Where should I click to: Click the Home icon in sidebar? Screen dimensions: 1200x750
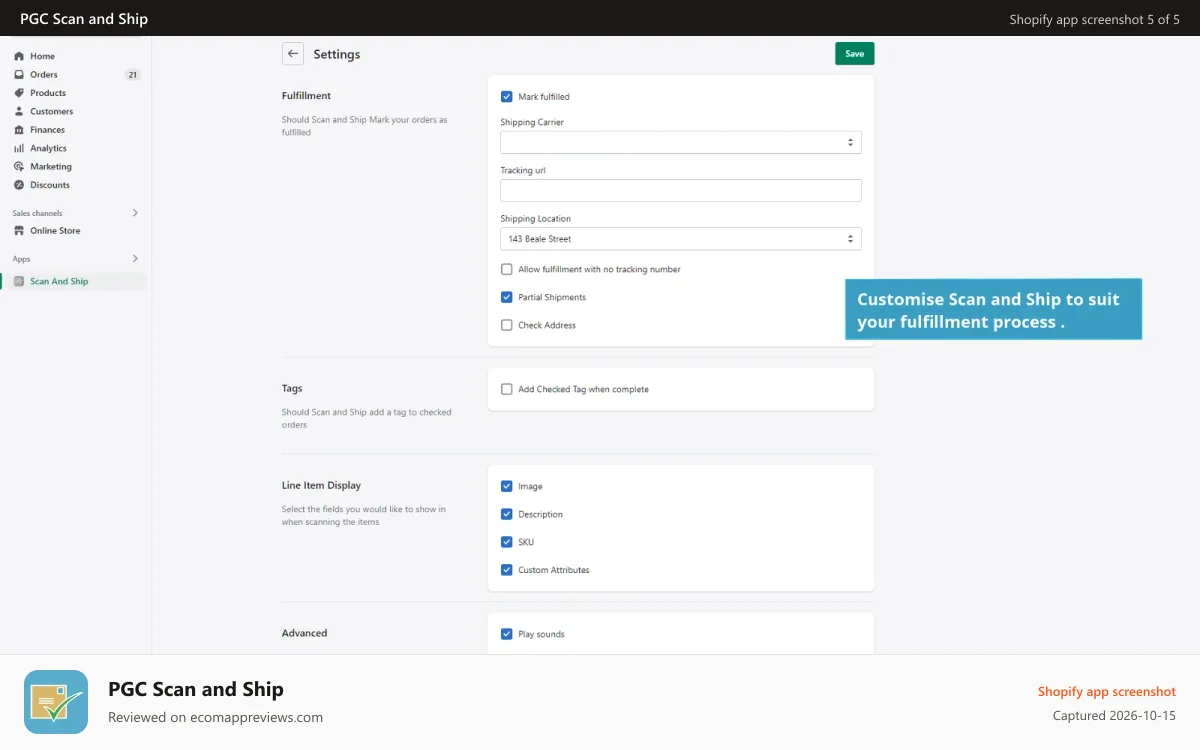click(x=19, y=56)
